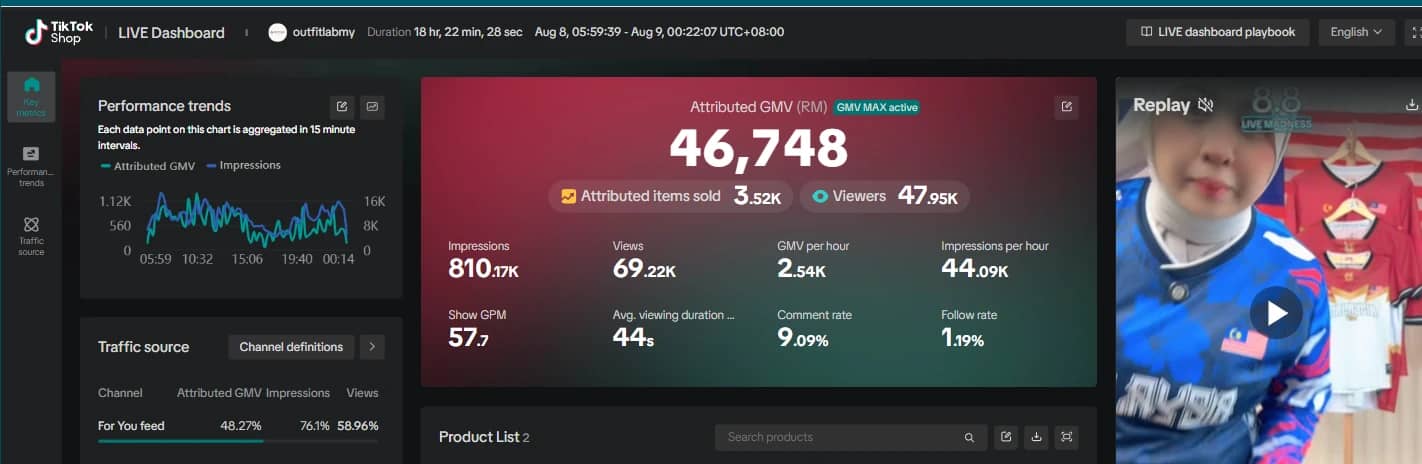
Task: Toggle the Attributed GMV chart legend
Action: [146, 166]
